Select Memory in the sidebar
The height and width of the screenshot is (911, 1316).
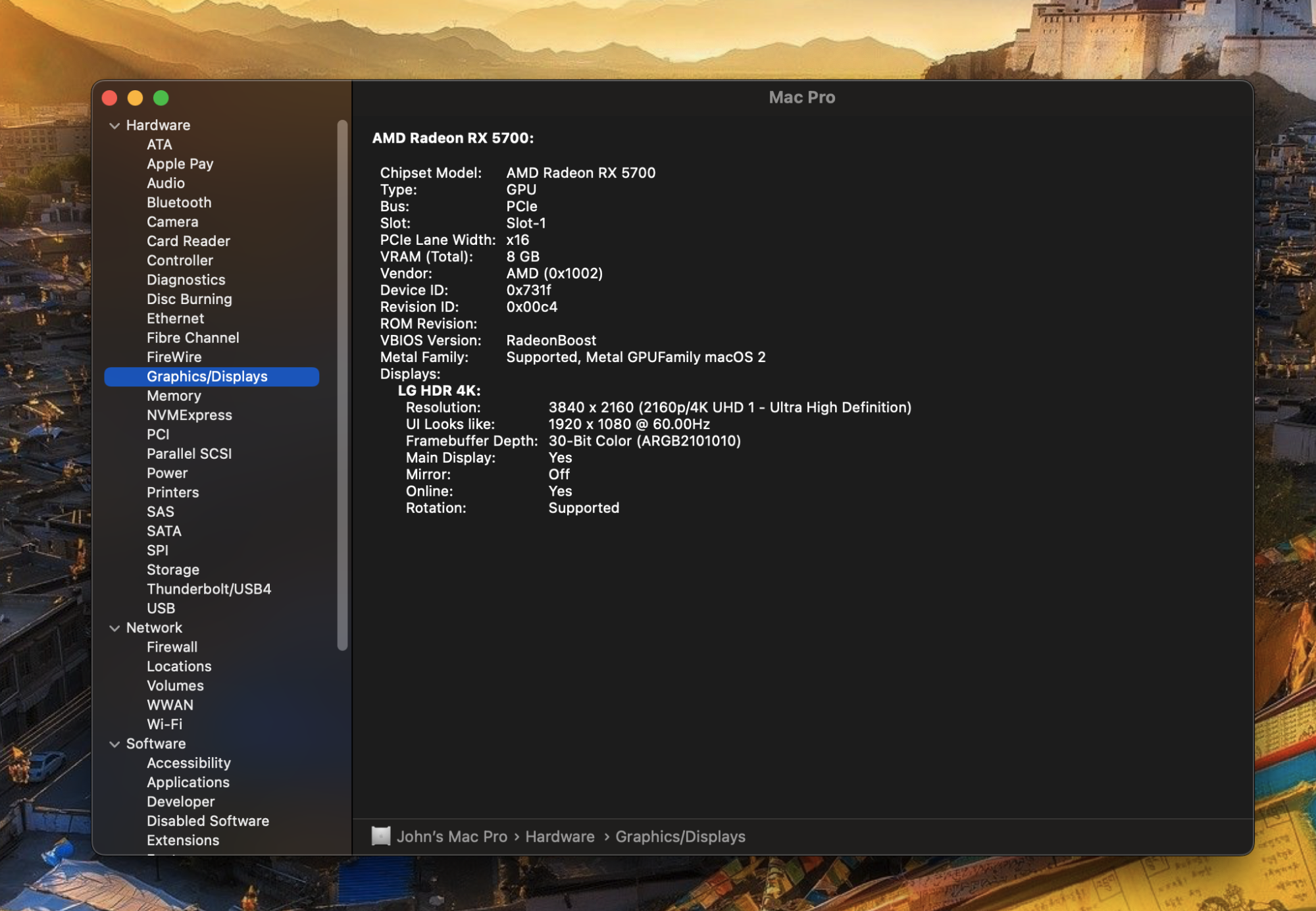(x=174, y=396)
